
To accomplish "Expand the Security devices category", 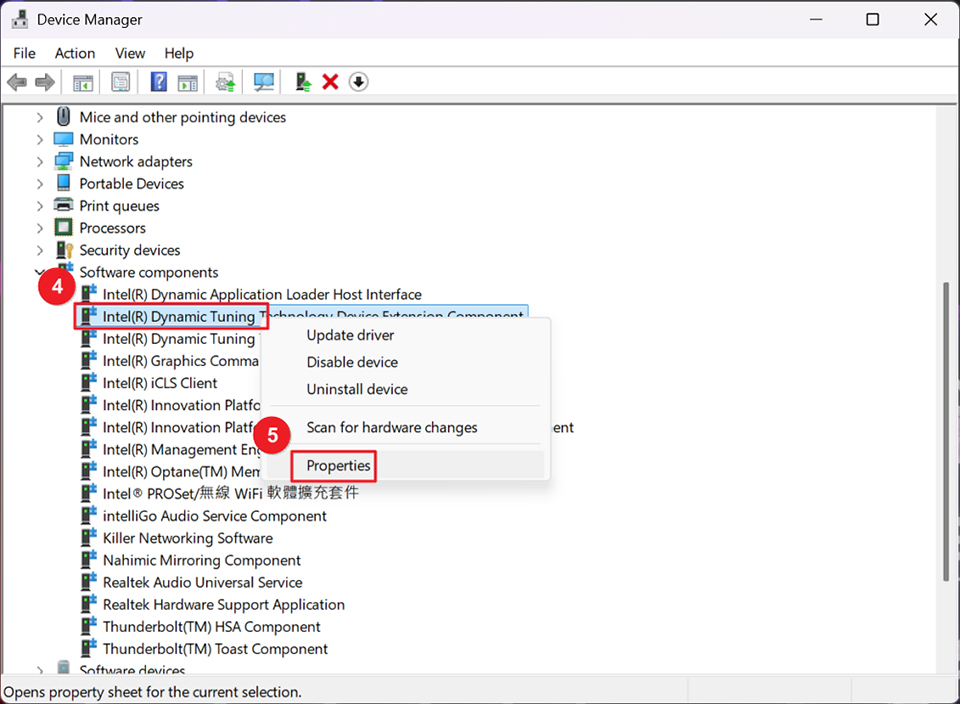I will point(40,250).
